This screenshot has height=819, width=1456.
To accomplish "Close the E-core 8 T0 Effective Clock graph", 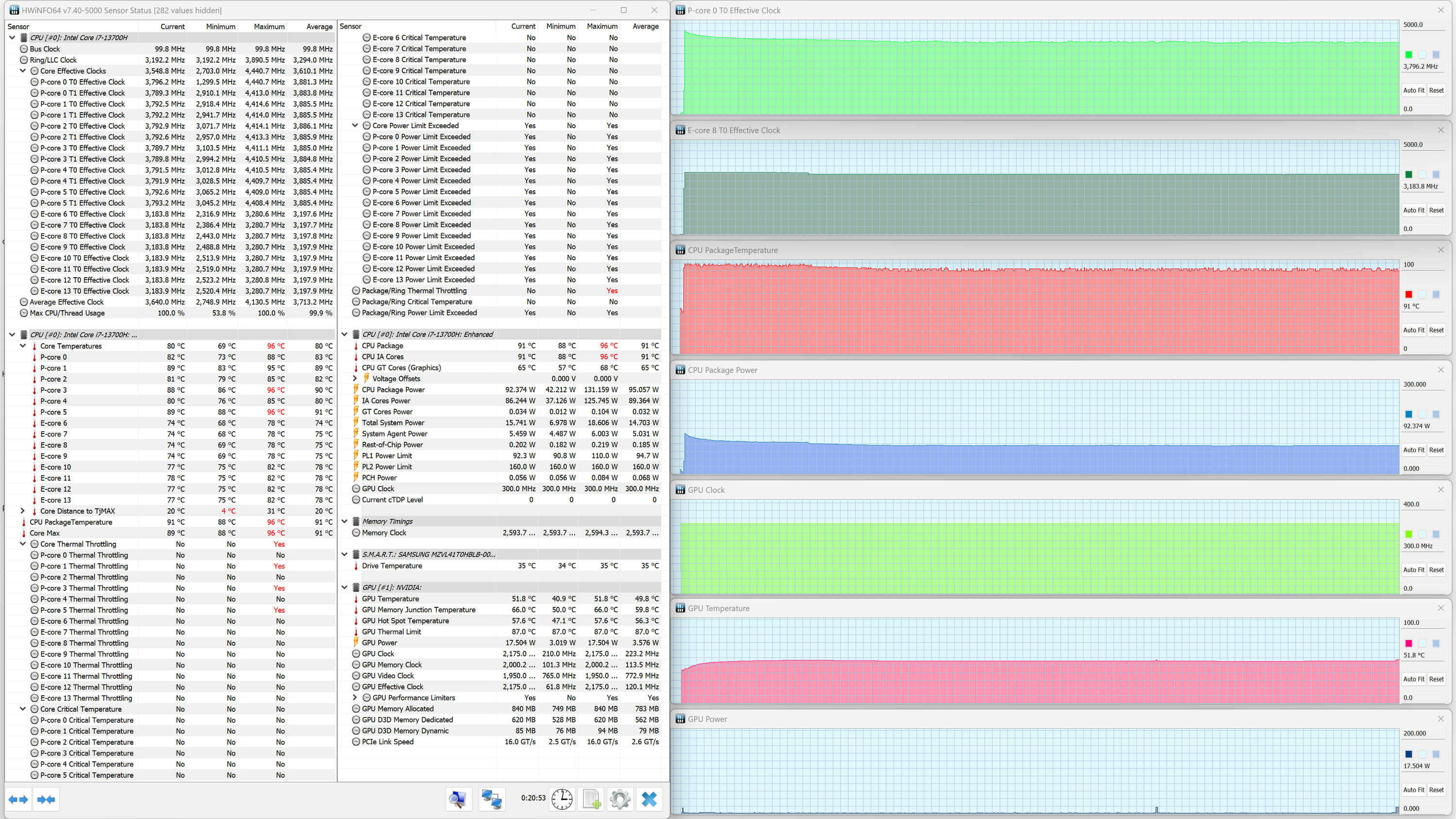I will pyautogui.click(x=1441, y=130).
